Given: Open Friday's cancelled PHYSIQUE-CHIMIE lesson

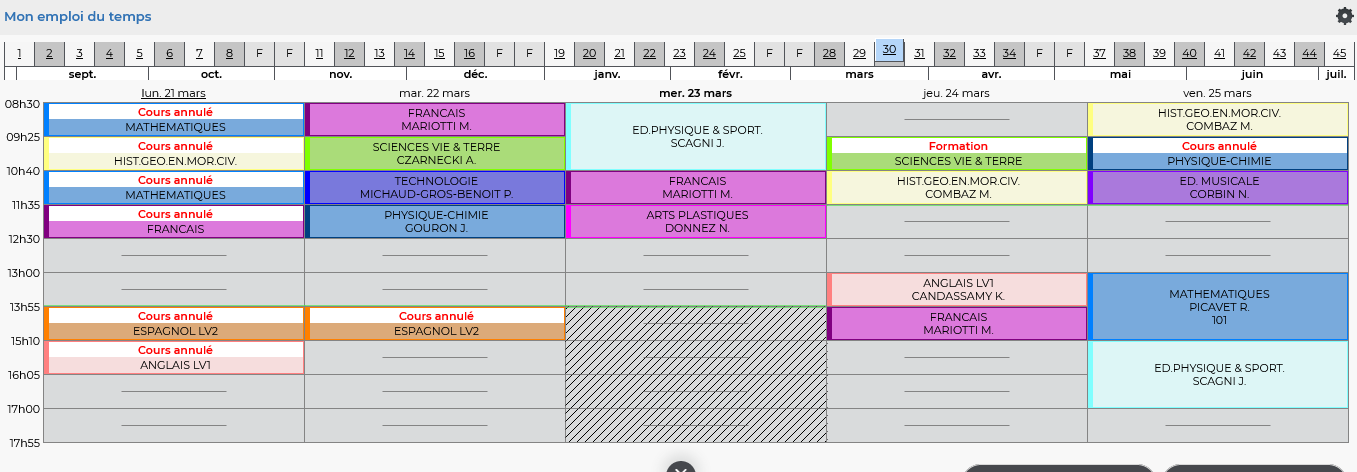Looking at the screenshot, I should [x=1218, y=153].
